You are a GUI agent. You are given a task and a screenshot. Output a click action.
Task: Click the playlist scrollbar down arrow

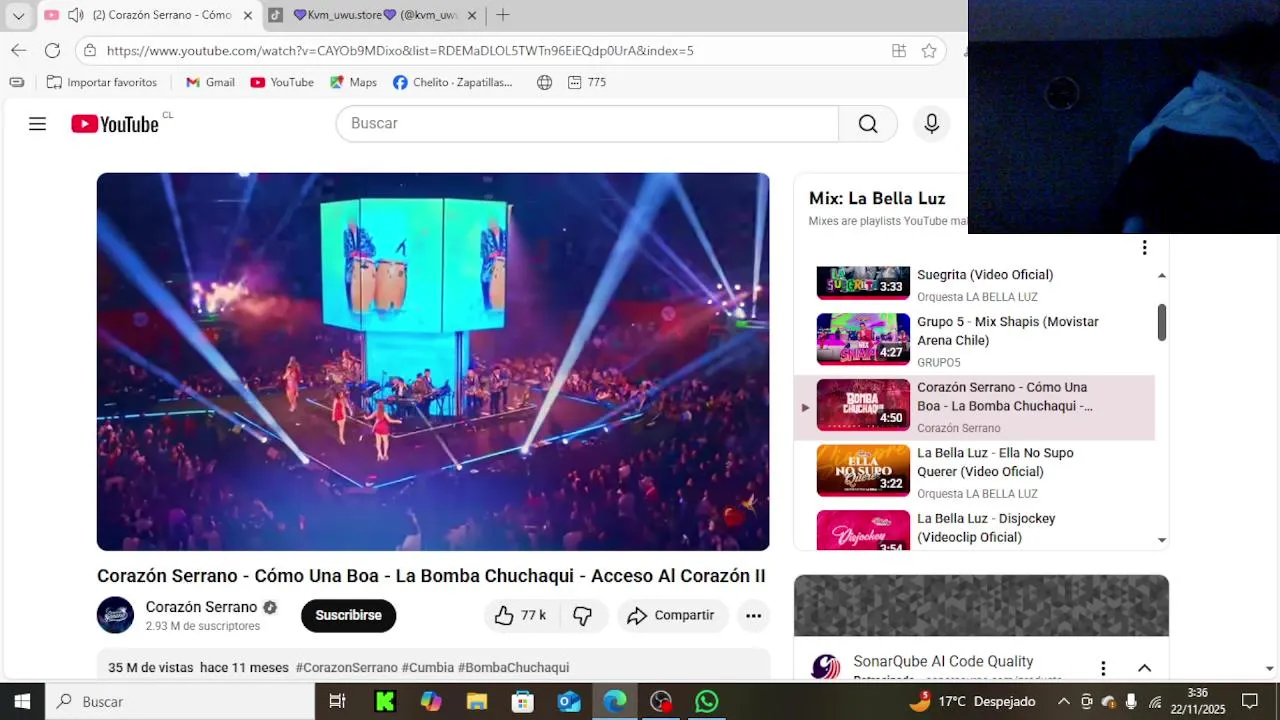click(x=1162, y=540)
